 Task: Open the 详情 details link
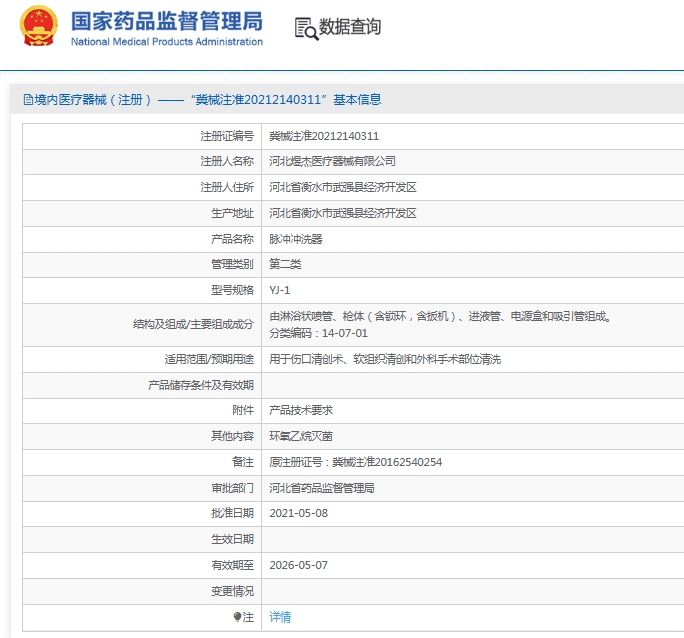tap(280, 617)
